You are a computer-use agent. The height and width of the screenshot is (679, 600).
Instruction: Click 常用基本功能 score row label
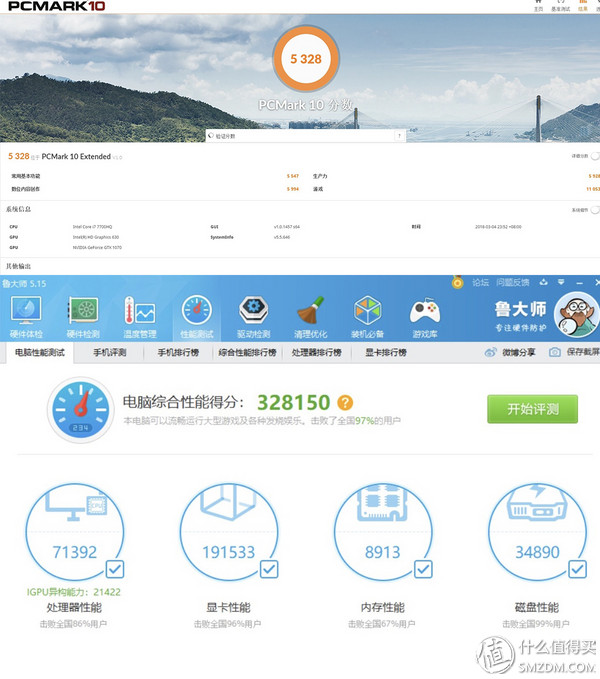point(26,176)
